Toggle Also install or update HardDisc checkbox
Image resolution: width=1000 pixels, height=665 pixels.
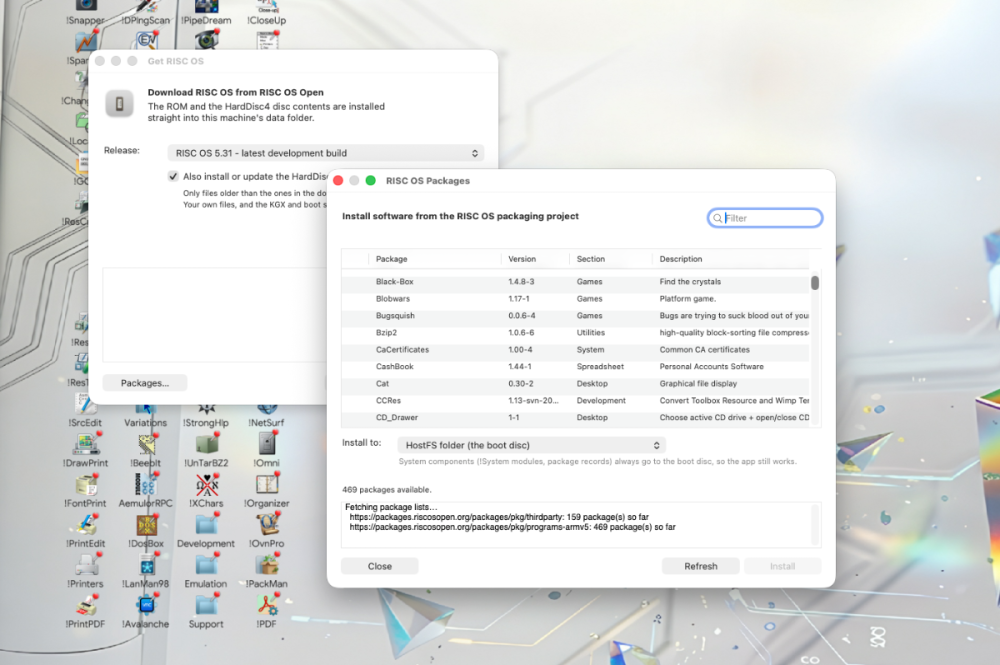click(173, 176)
